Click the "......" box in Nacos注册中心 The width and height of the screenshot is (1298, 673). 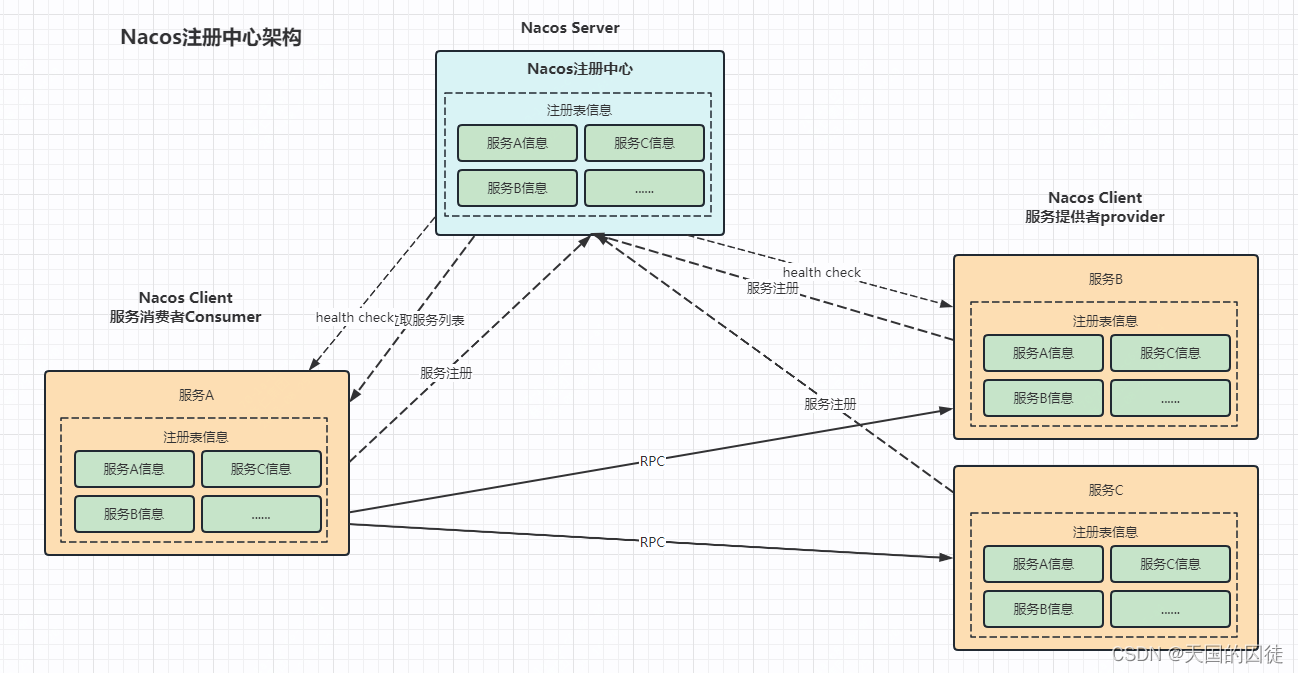coord(644,188)
